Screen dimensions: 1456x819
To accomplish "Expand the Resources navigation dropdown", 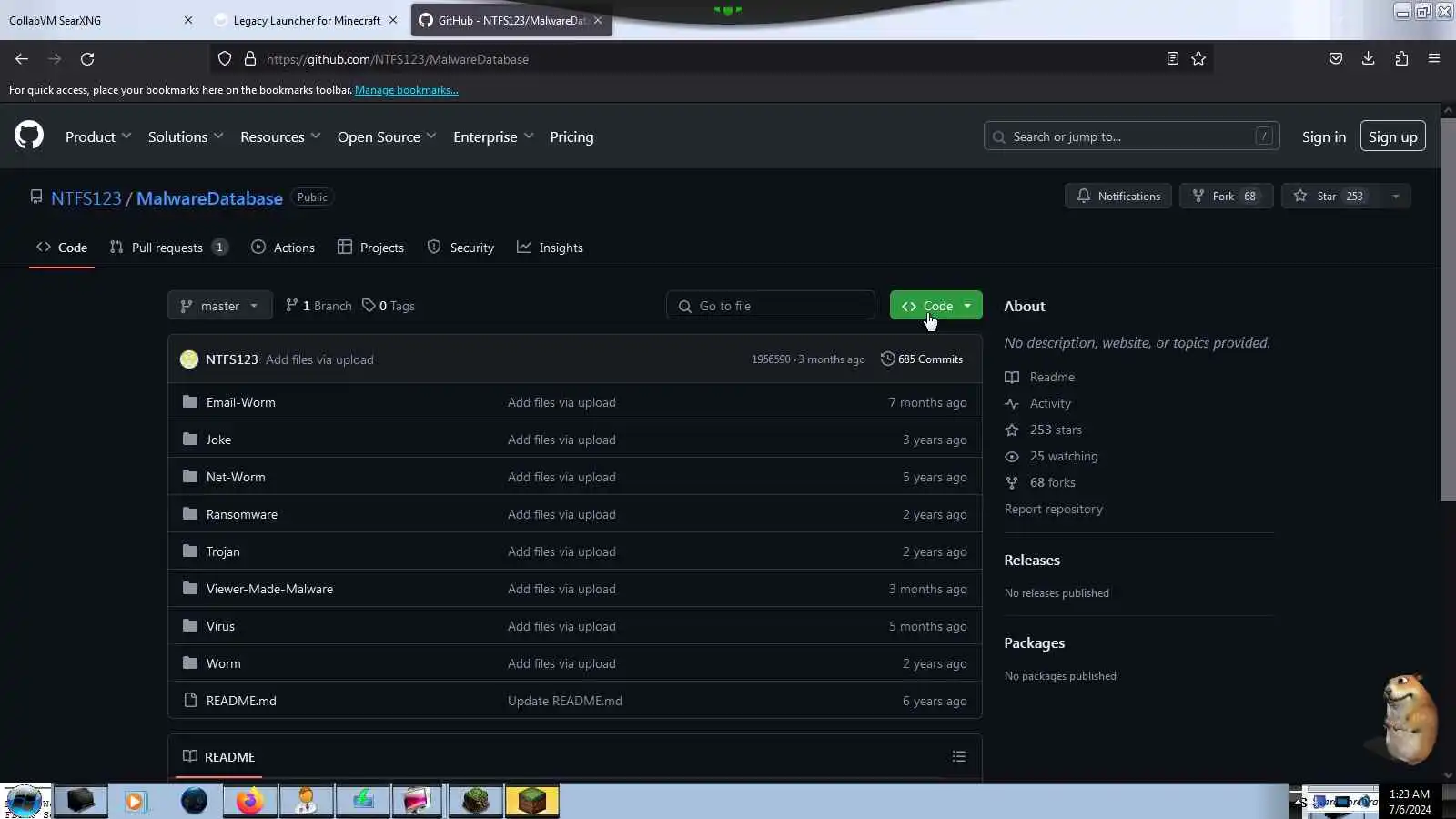I will [280, 136].
